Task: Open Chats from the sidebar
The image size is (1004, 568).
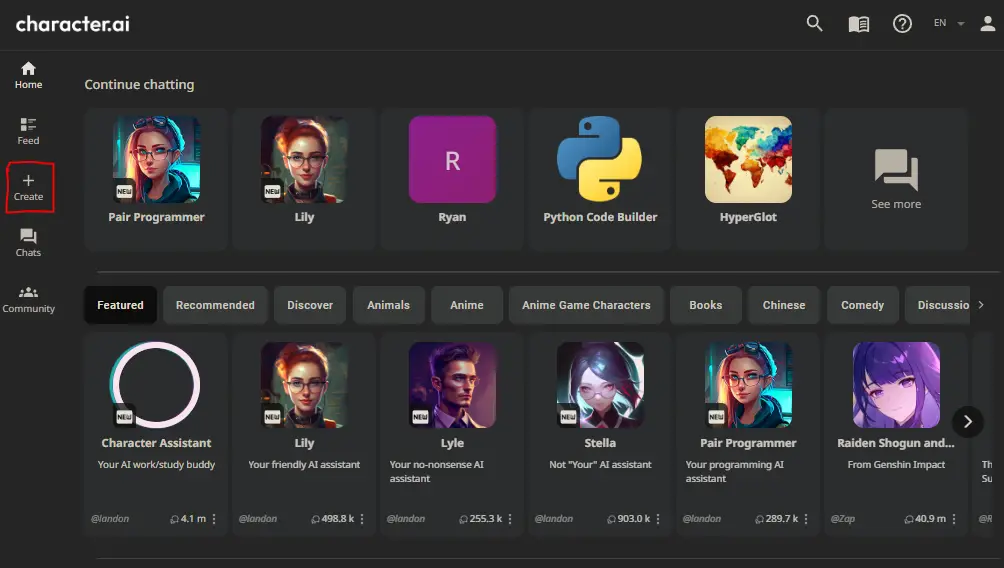Action: click(28, 243)
